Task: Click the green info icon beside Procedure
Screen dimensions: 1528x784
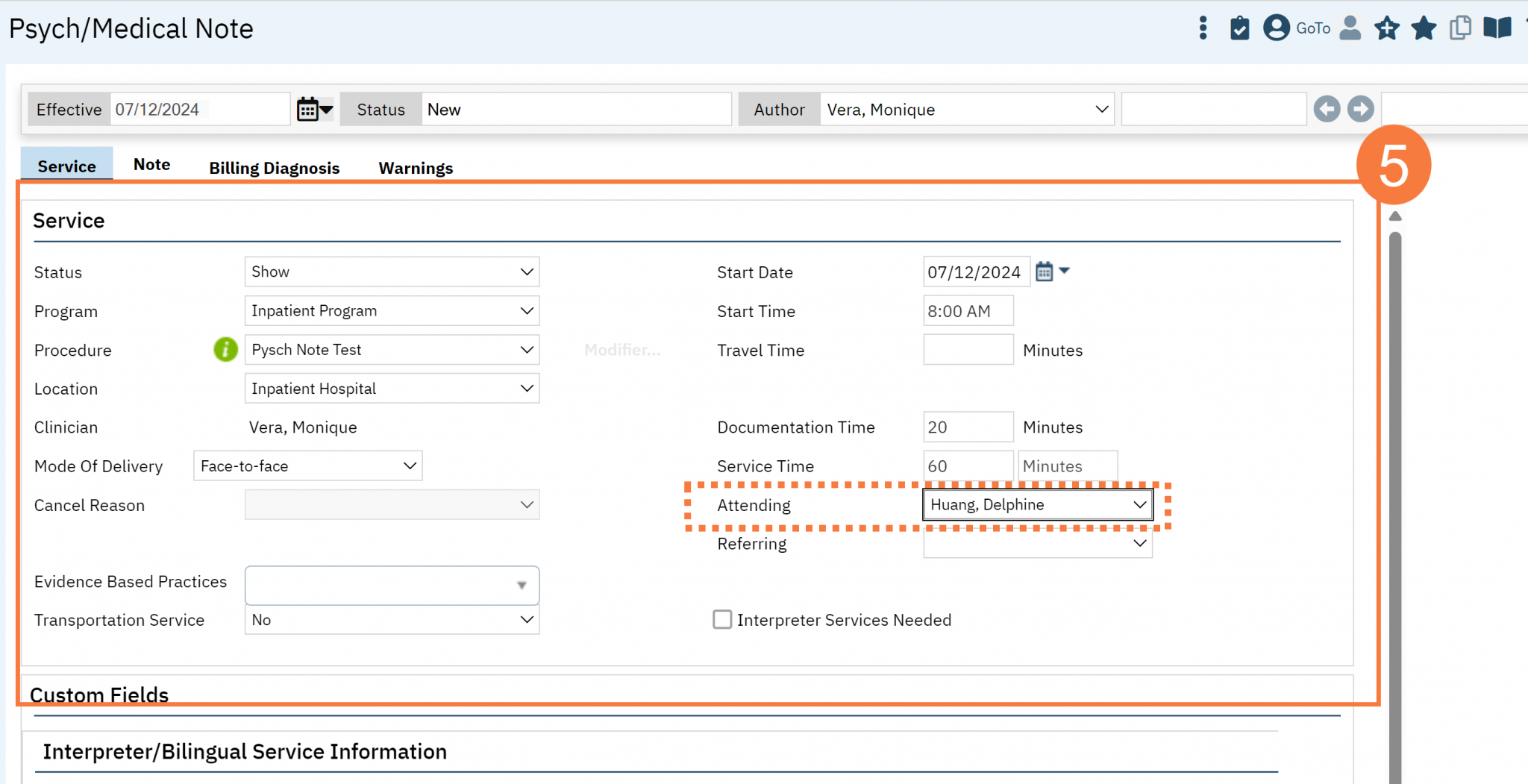Action: (x=225, y=349)
